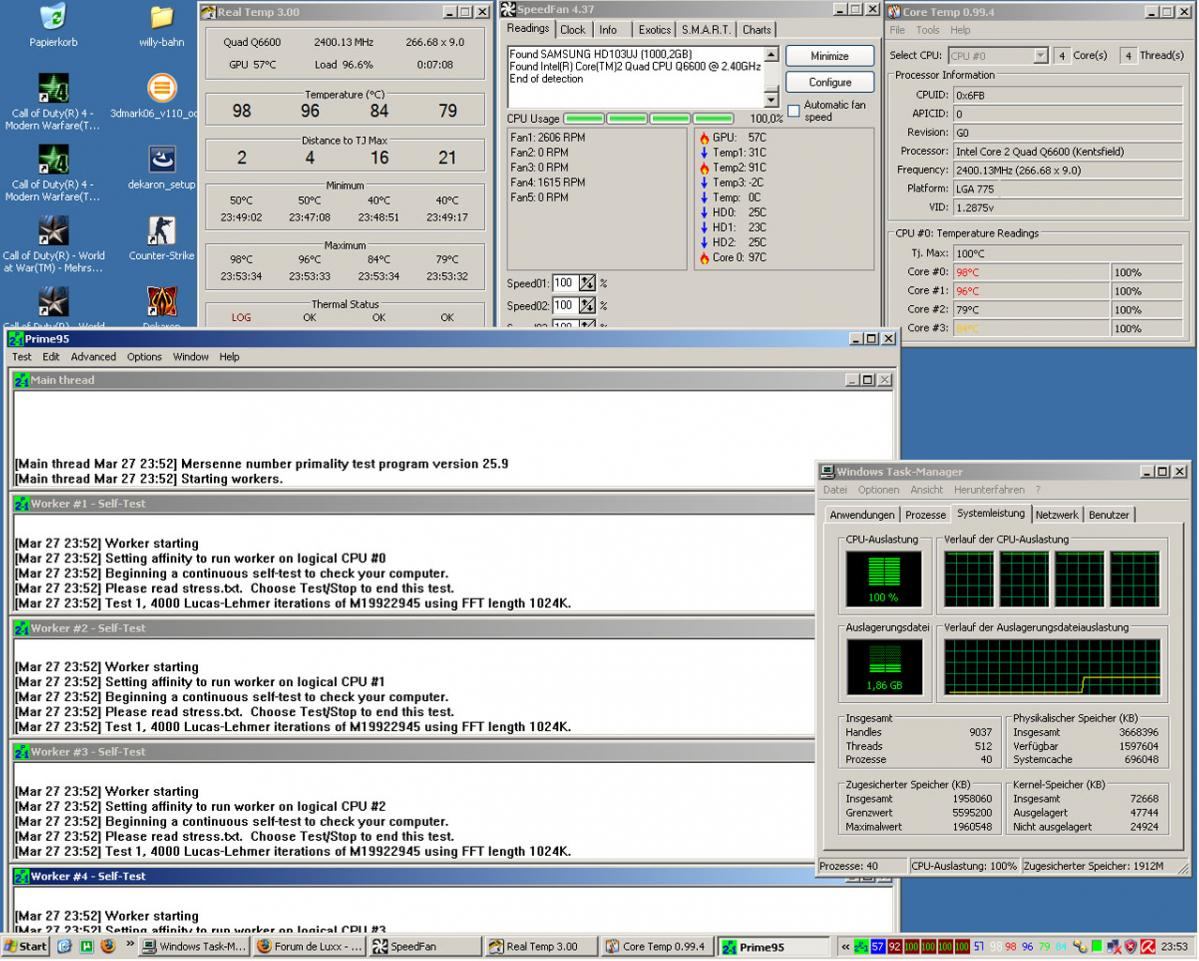Open the Papierkorb recycle bin desktop icon
1199x961 pixels.
(x=53, y=17)
